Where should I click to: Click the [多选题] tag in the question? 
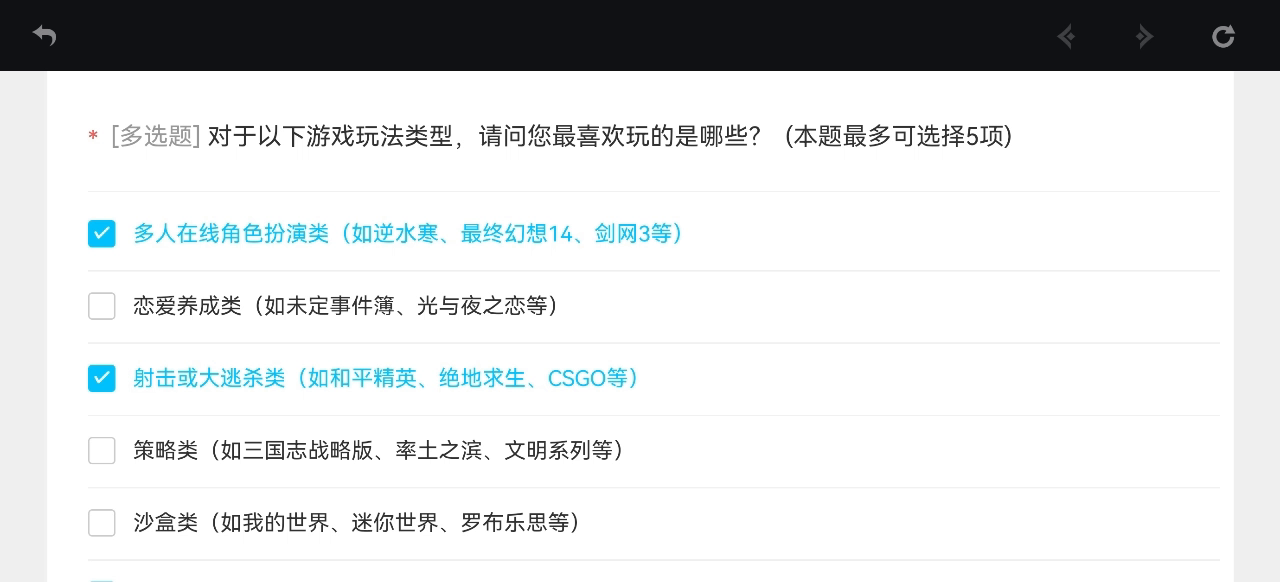click(x=156, y=136)
